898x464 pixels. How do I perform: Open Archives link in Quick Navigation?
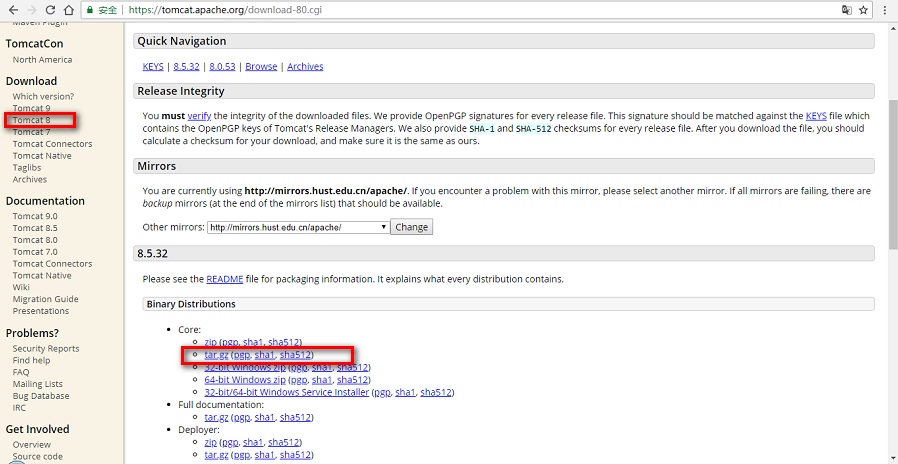pyautogui.click(x=305, y=66)
